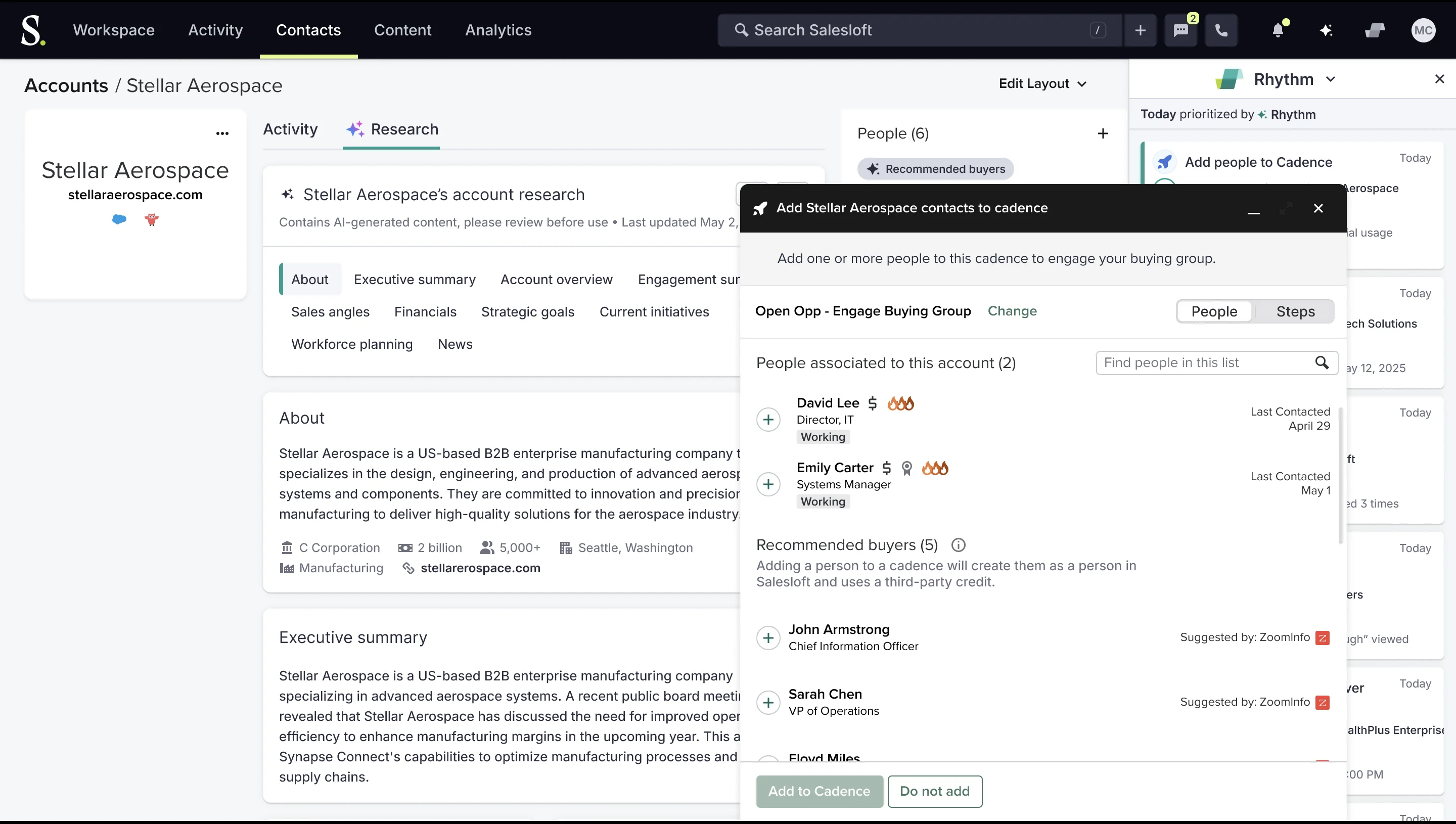Jump to the Executive summary section tab

point(415,280)
